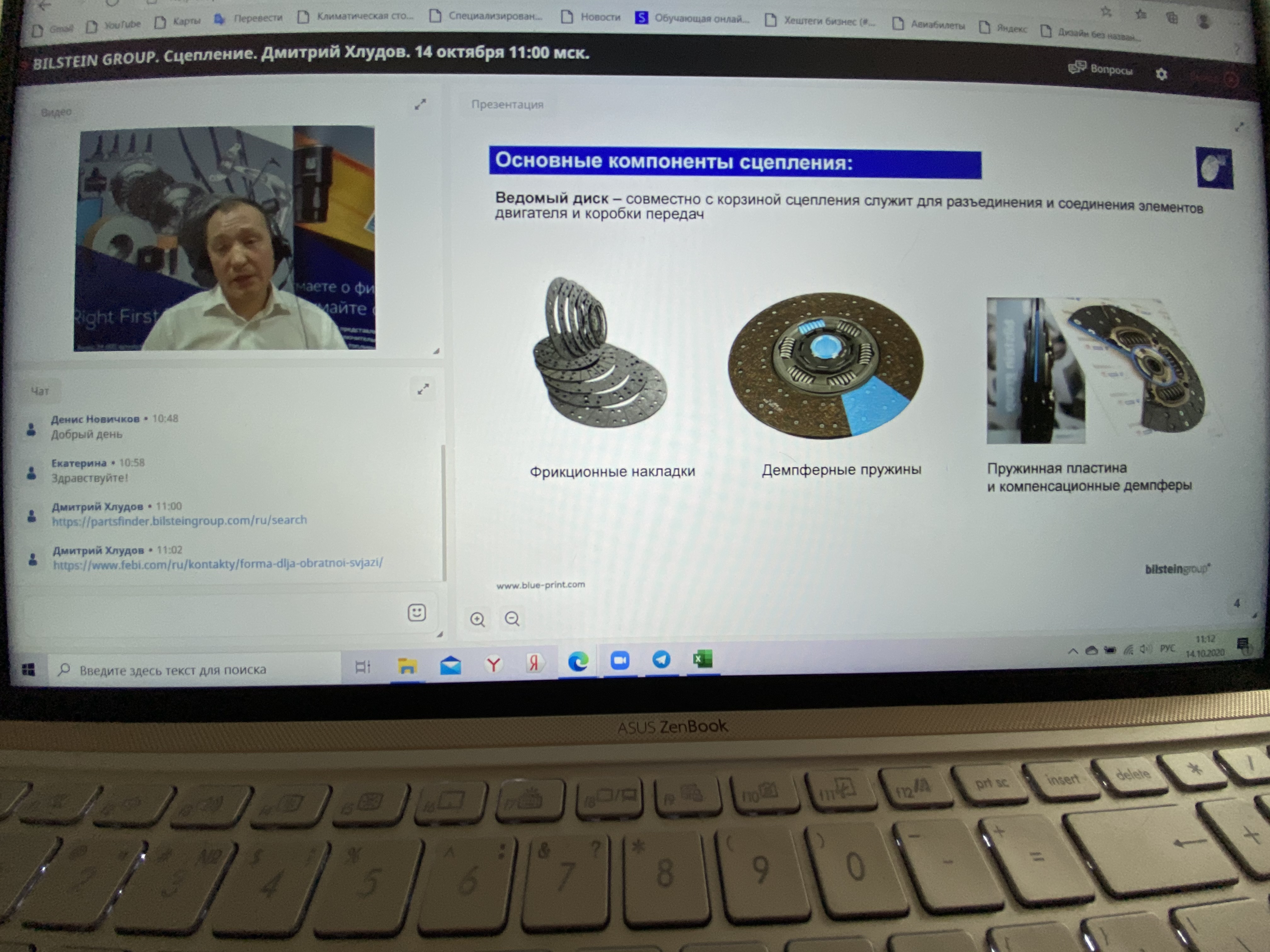Select the Видео panel label
The height and width of the screenshot is (952, 1270).
pyautogui.click(x=56, y=112)
